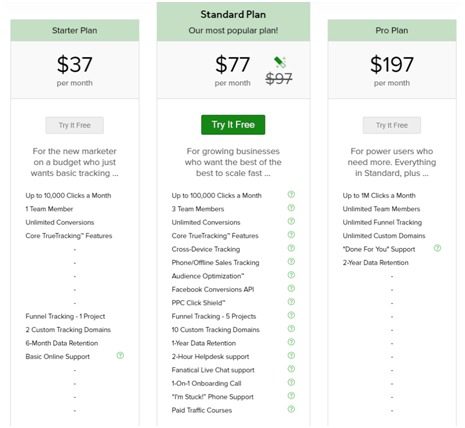Click help icon for "Done For You" Support

click(437, 248)
